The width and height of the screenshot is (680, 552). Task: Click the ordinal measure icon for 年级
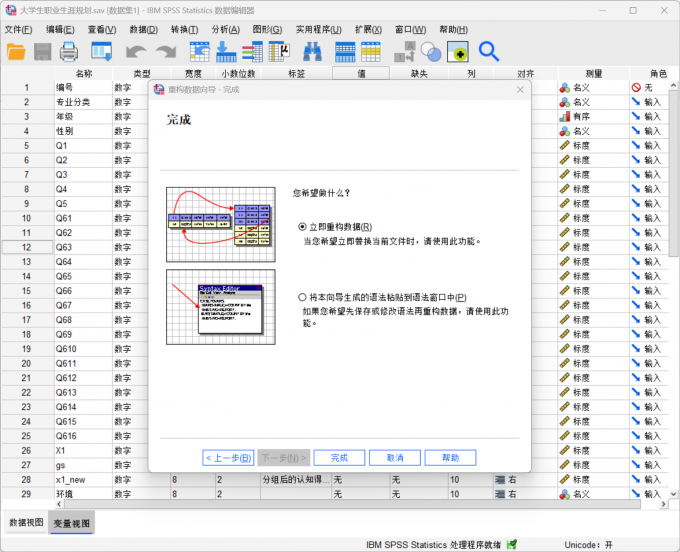click(x=565, y=117)
